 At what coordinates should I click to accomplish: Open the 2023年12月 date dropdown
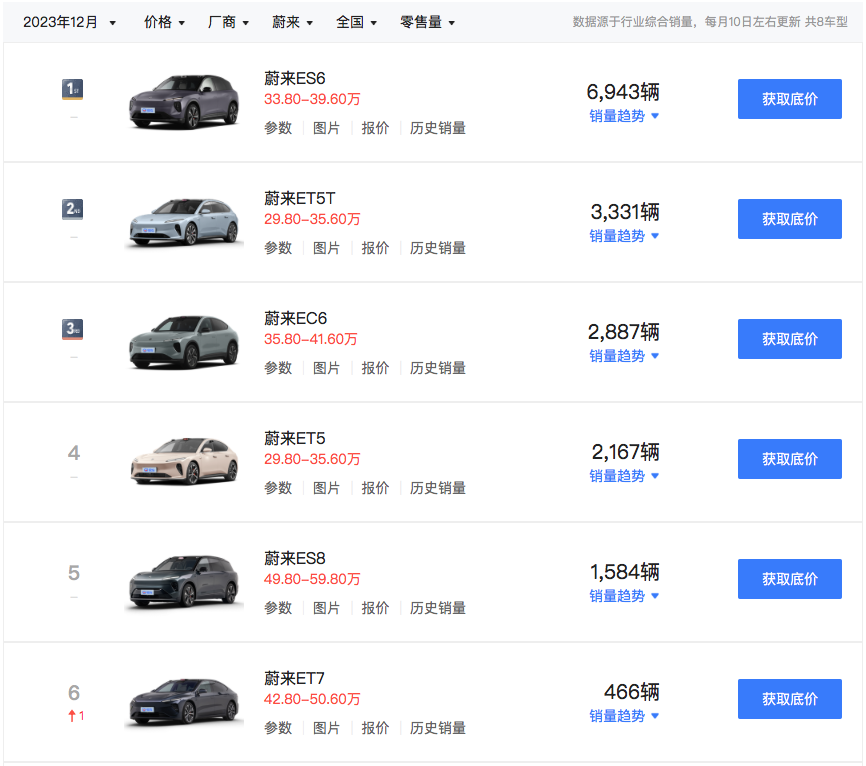(69, 22)
